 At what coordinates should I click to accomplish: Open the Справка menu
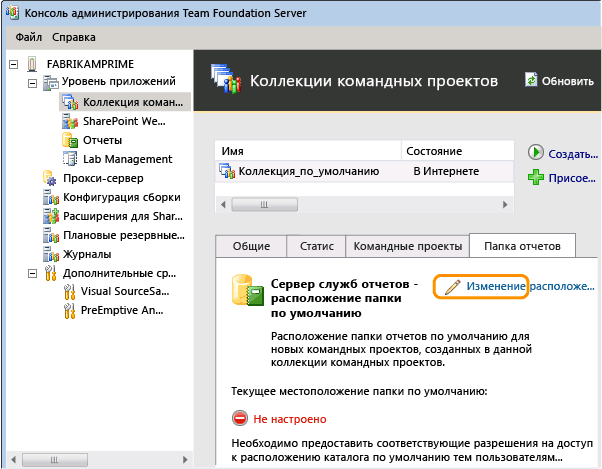[x=74, y=37]
